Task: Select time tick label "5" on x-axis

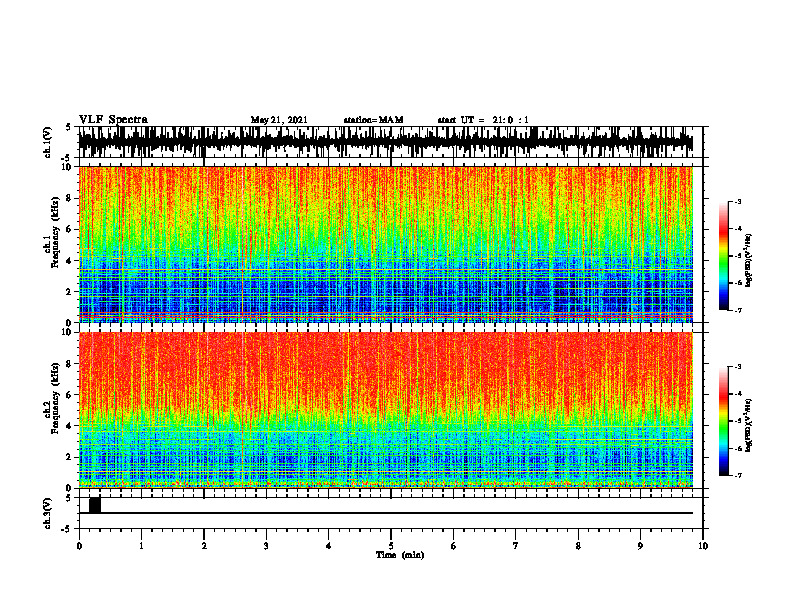Action: 391,546
